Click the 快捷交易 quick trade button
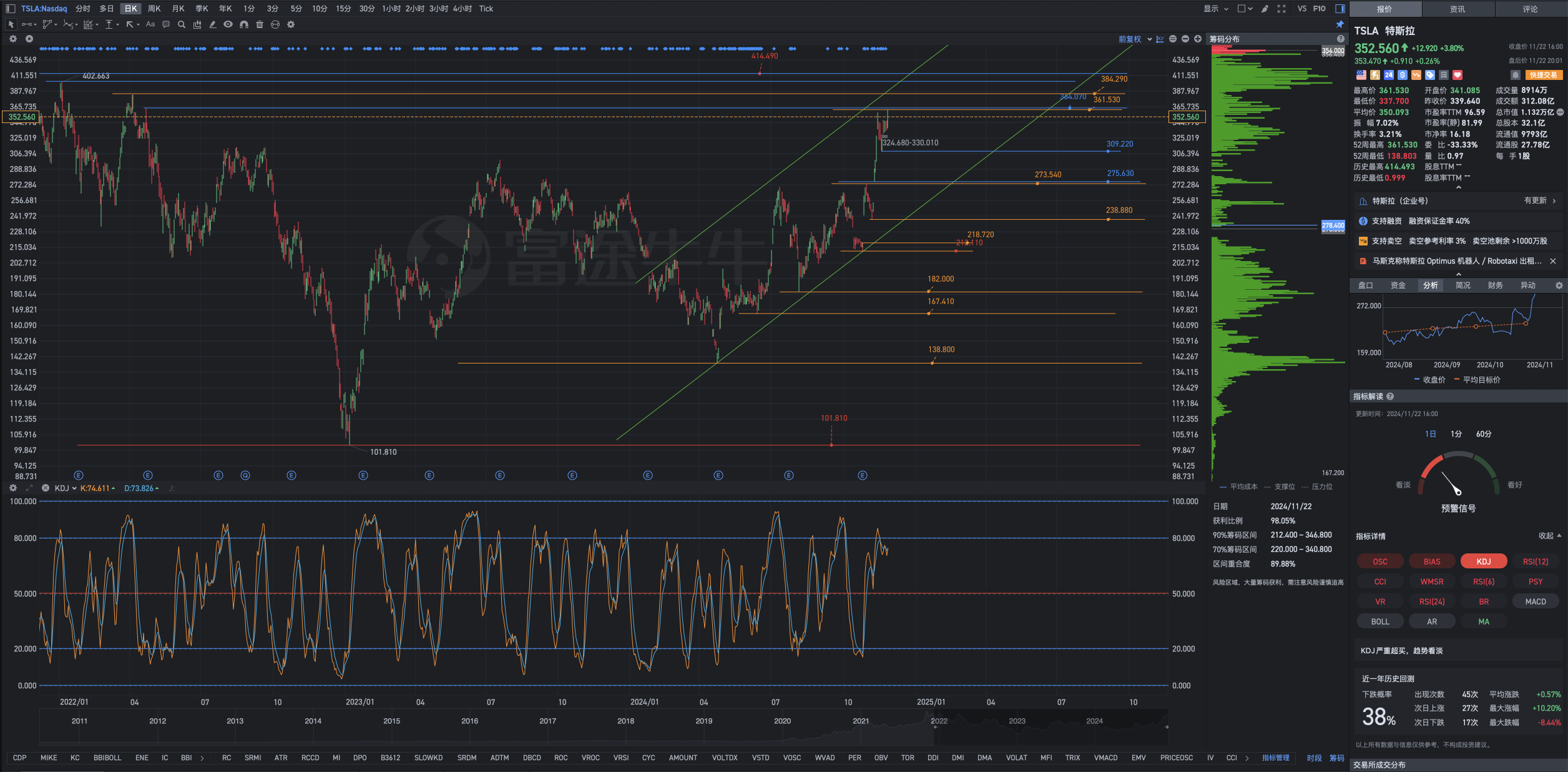The height and width of the screenshot is (772, 1568). click(1543, 75)
